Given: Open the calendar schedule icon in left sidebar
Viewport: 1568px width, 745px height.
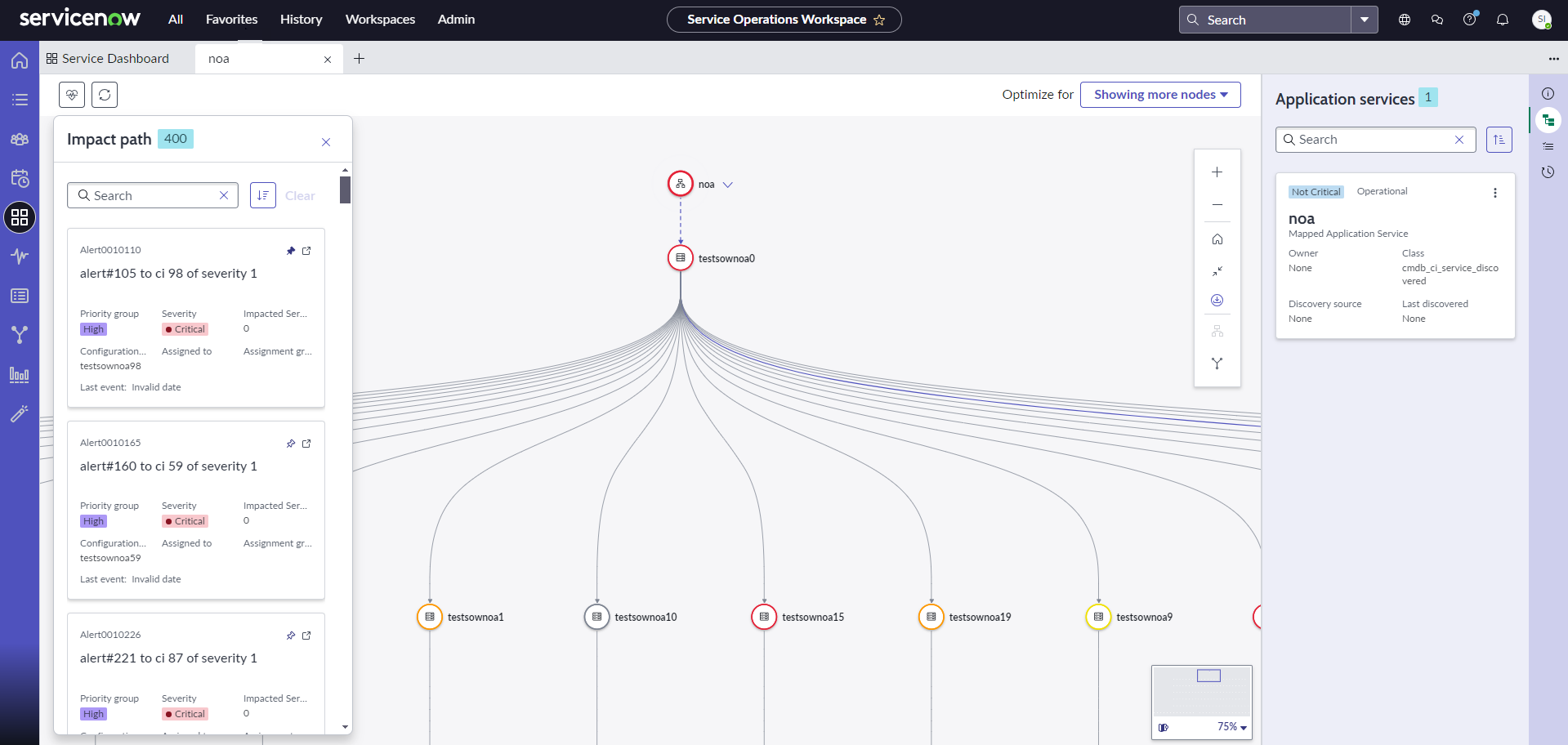Looking at the screenshot, I should tap(20, 178).
